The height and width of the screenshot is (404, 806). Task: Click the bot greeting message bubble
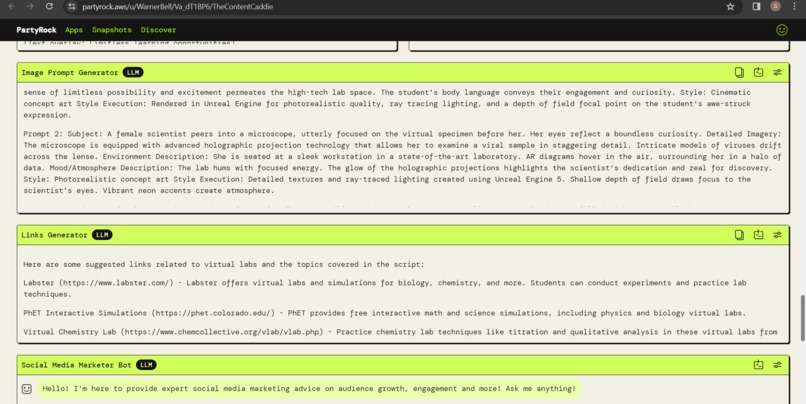[x=309, y=389]
